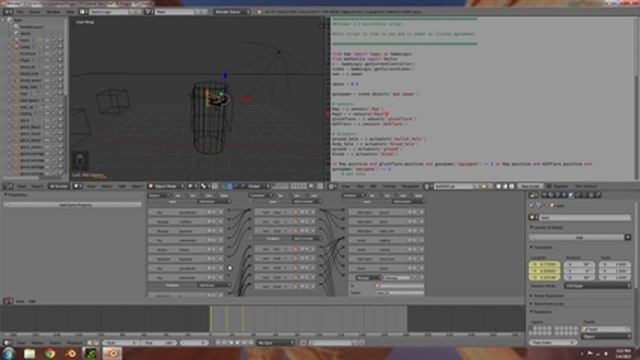Open the Templates menu in the text editor header
The width and height of the screenshot is (640, 360).
410,186
